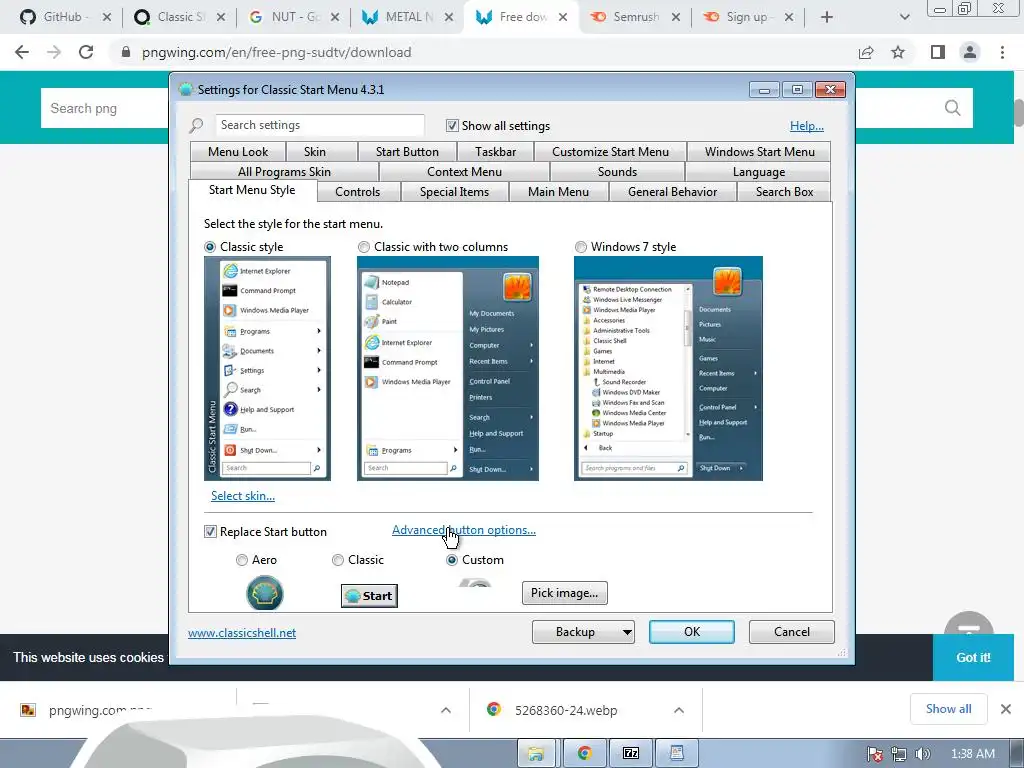Open the General Behavior tab

(672, 192)
